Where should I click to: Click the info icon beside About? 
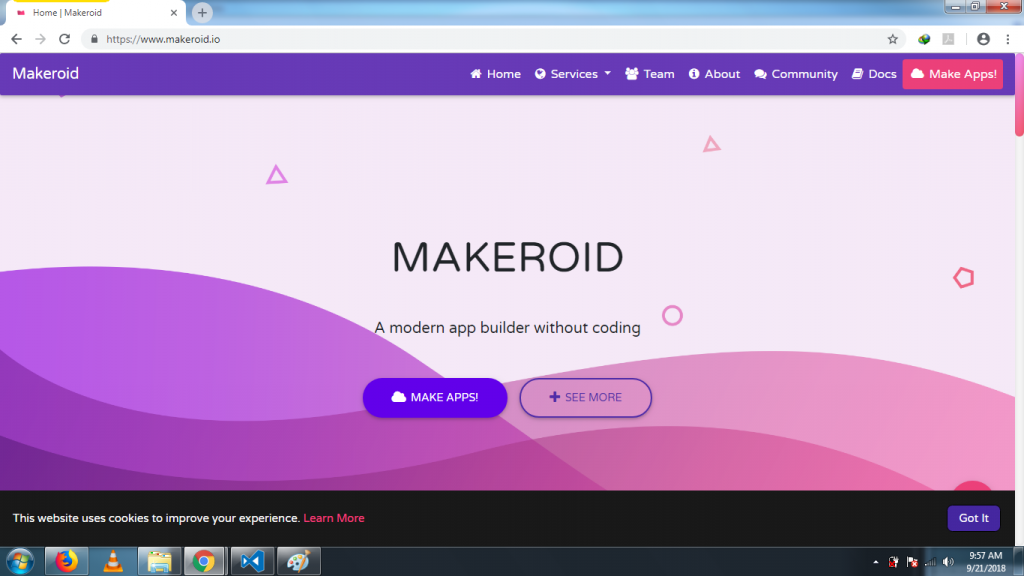(694, 74)
